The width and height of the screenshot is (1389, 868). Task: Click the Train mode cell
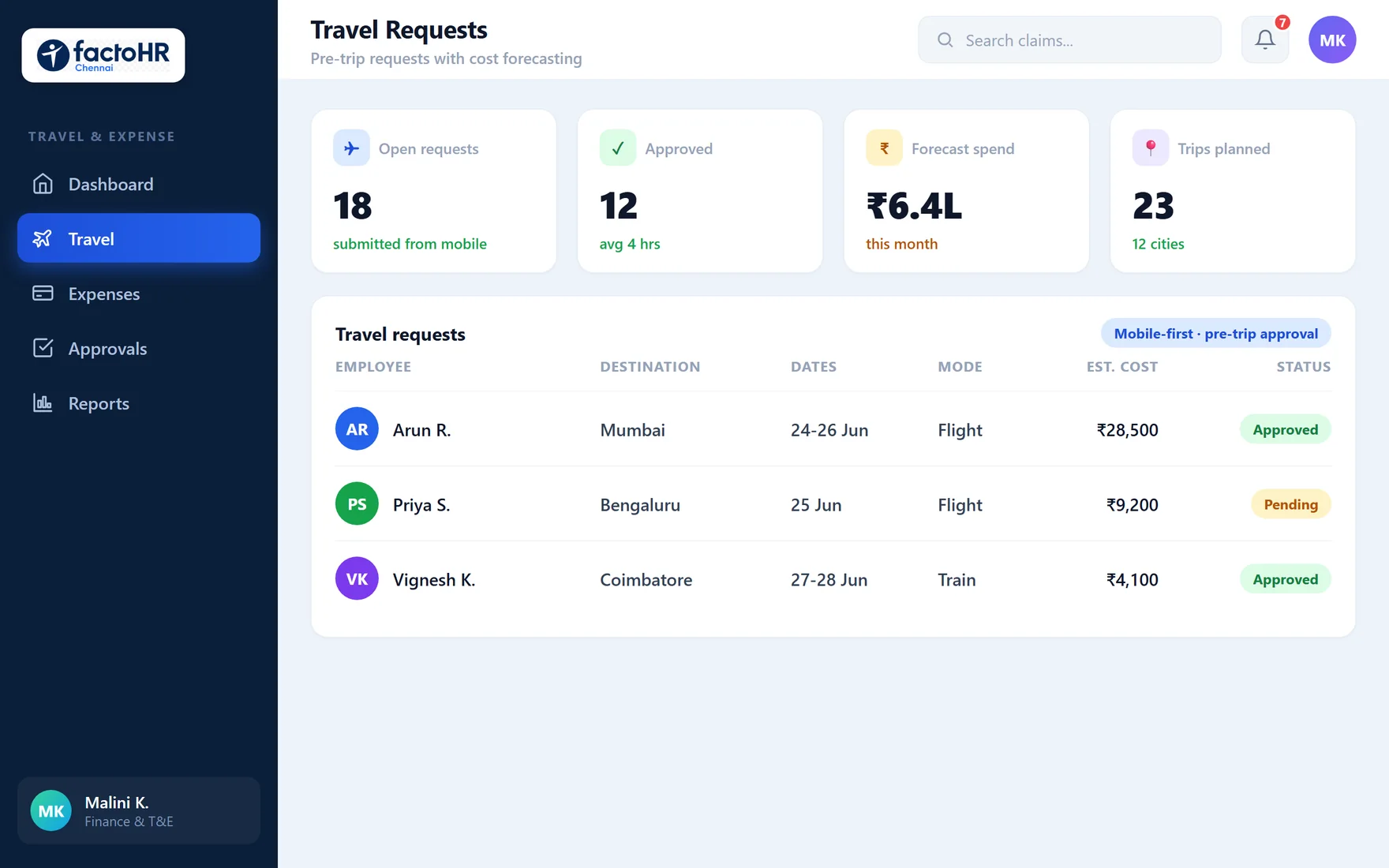(x=957, y=580)
